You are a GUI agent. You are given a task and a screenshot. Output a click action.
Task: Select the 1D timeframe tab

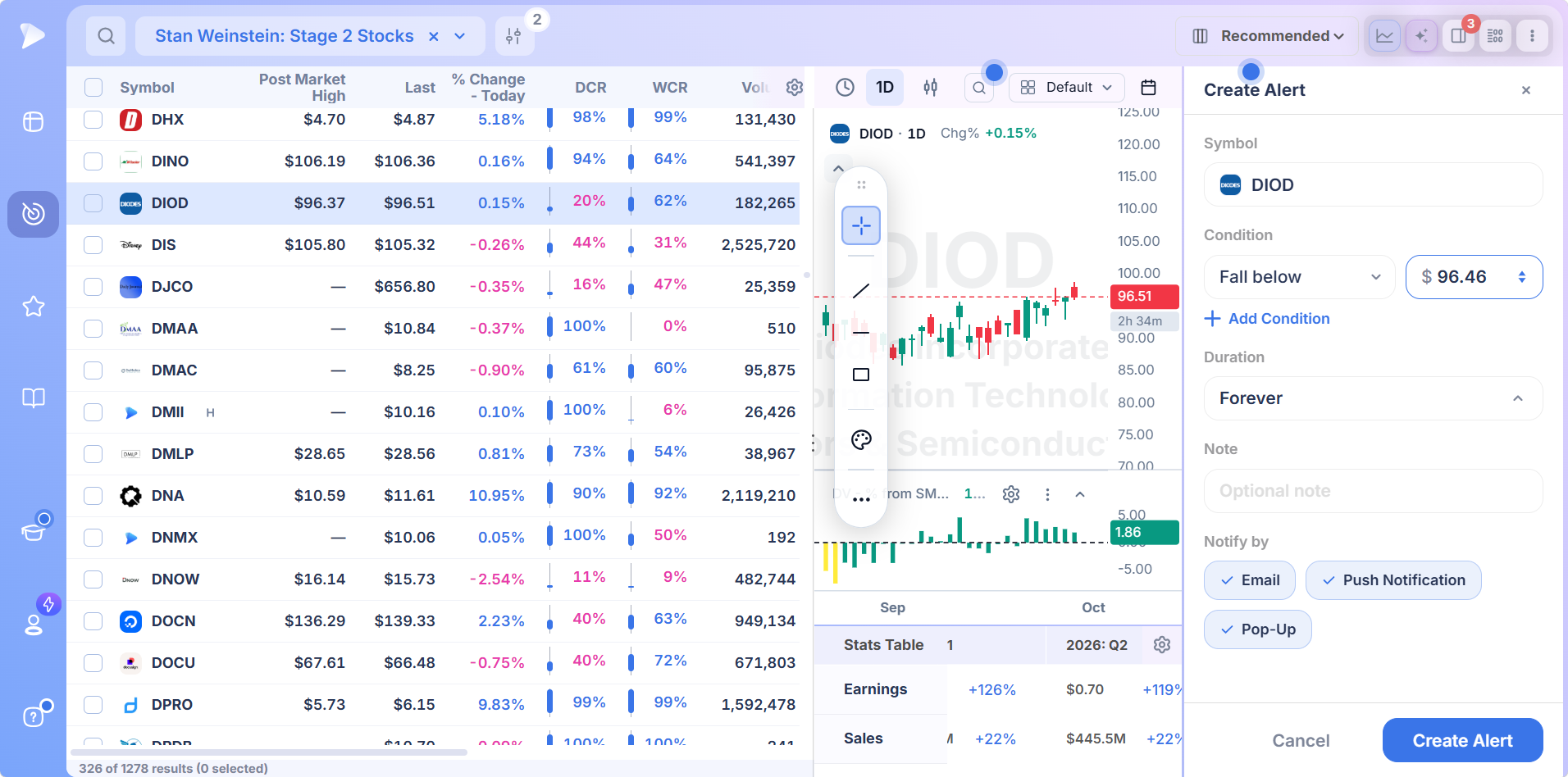(x=885, y=87)
